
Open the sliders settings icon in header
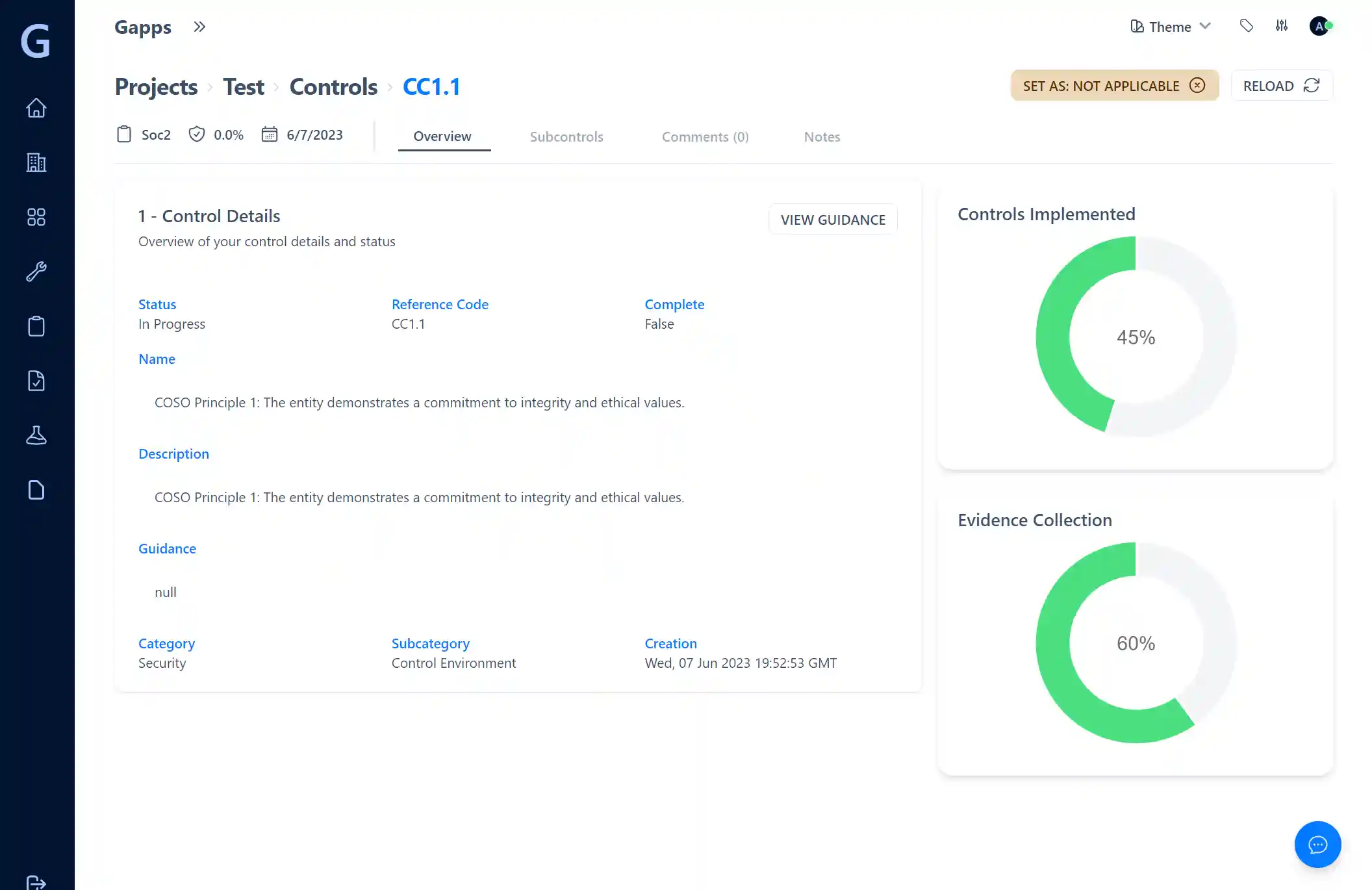pos(1282,26)
